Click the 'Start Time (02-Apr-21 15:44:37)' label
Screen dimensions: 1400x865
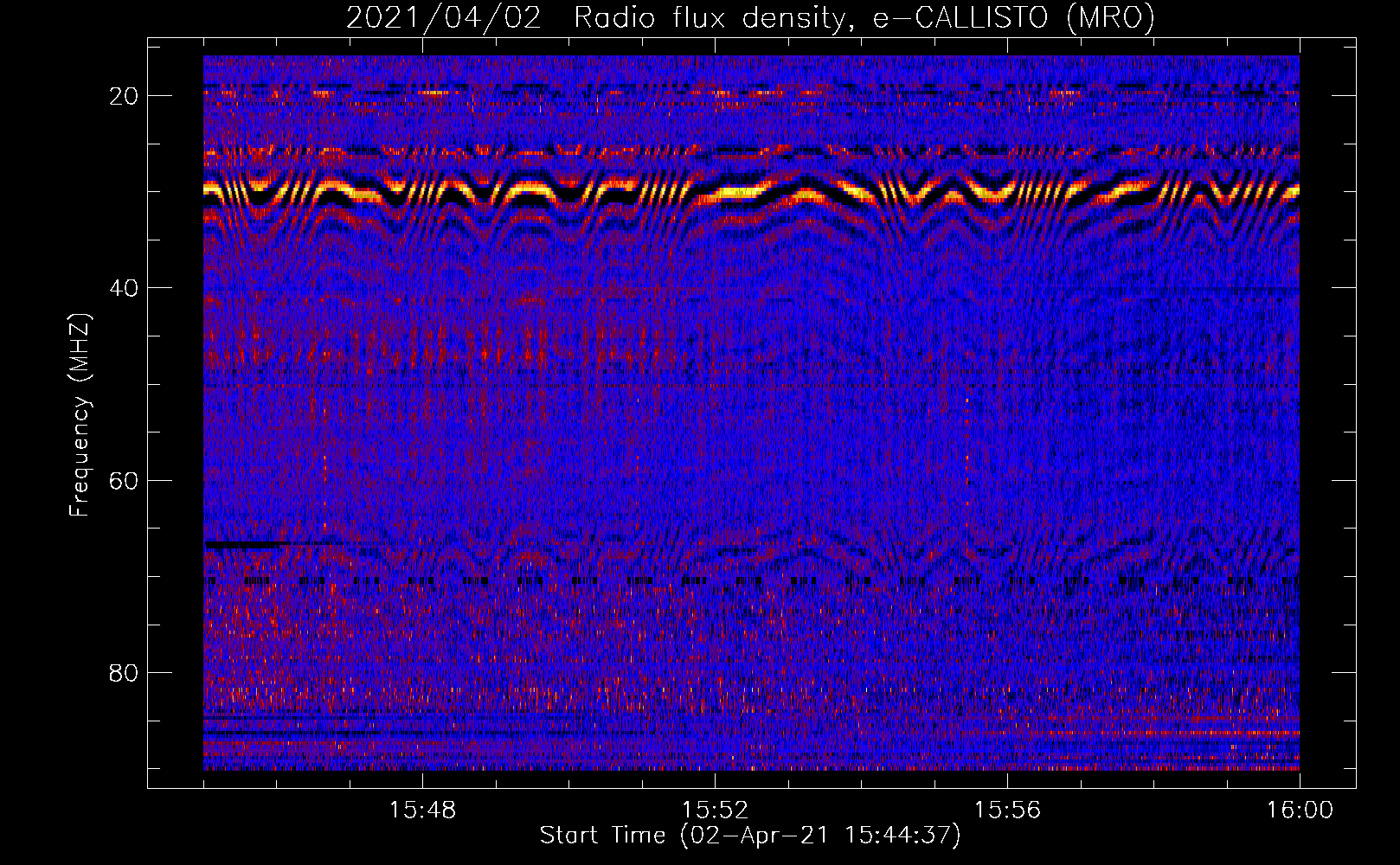750,836
